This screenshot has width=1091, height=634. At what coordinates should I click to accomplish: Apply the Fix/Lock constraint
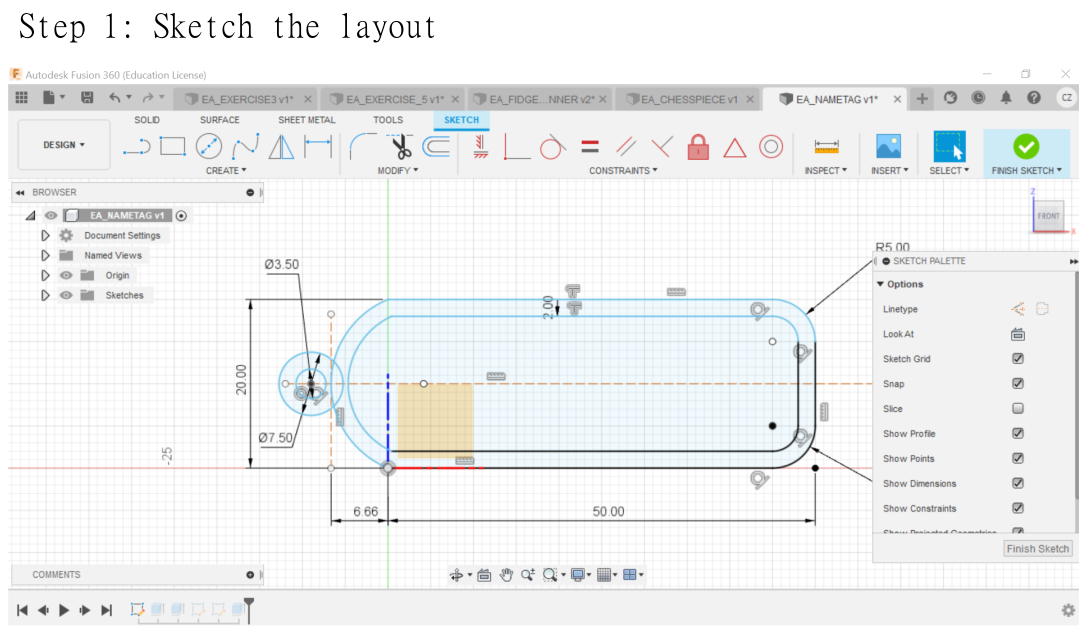[699, 147]
